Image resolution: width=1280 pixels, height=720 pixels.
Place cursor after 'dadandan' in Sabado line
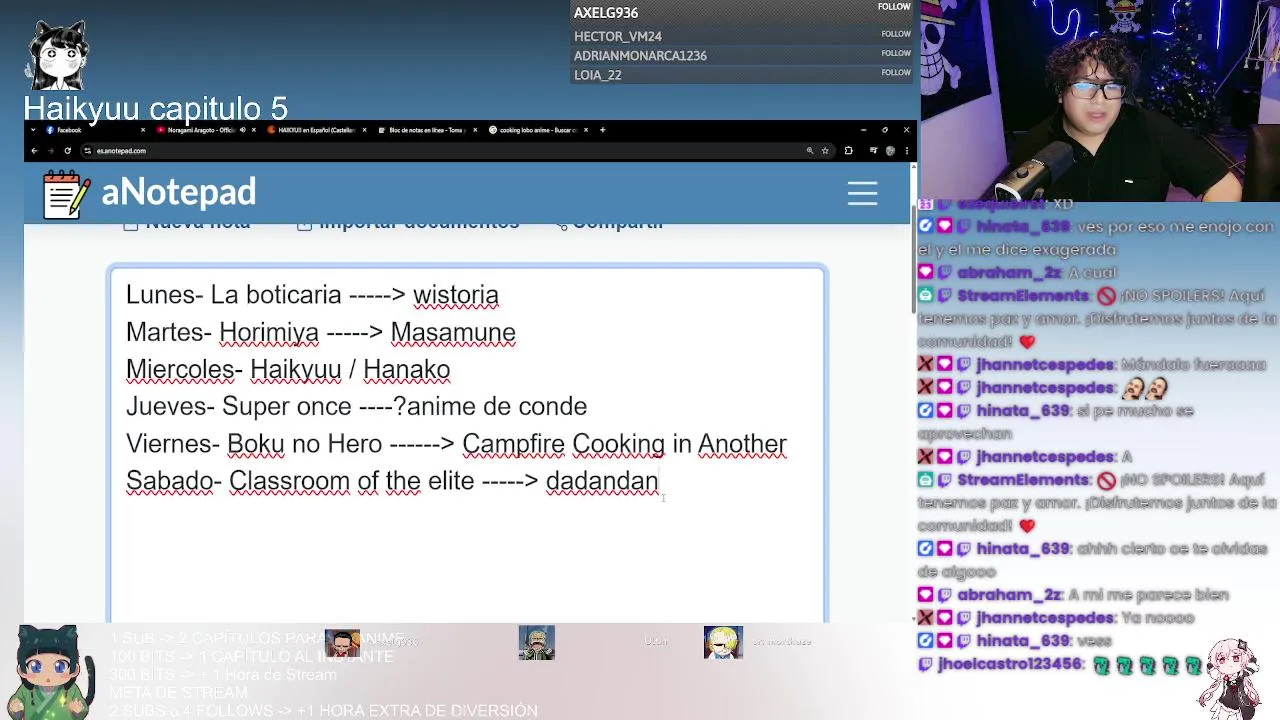click(x=660, y=481)
